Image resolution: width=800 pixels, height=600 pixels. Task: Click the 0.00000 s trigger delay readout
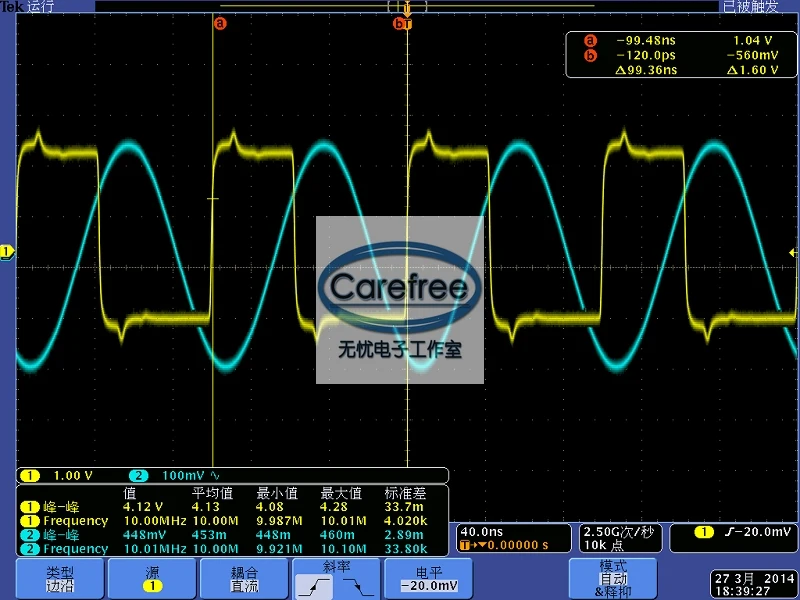coord(518,545)
